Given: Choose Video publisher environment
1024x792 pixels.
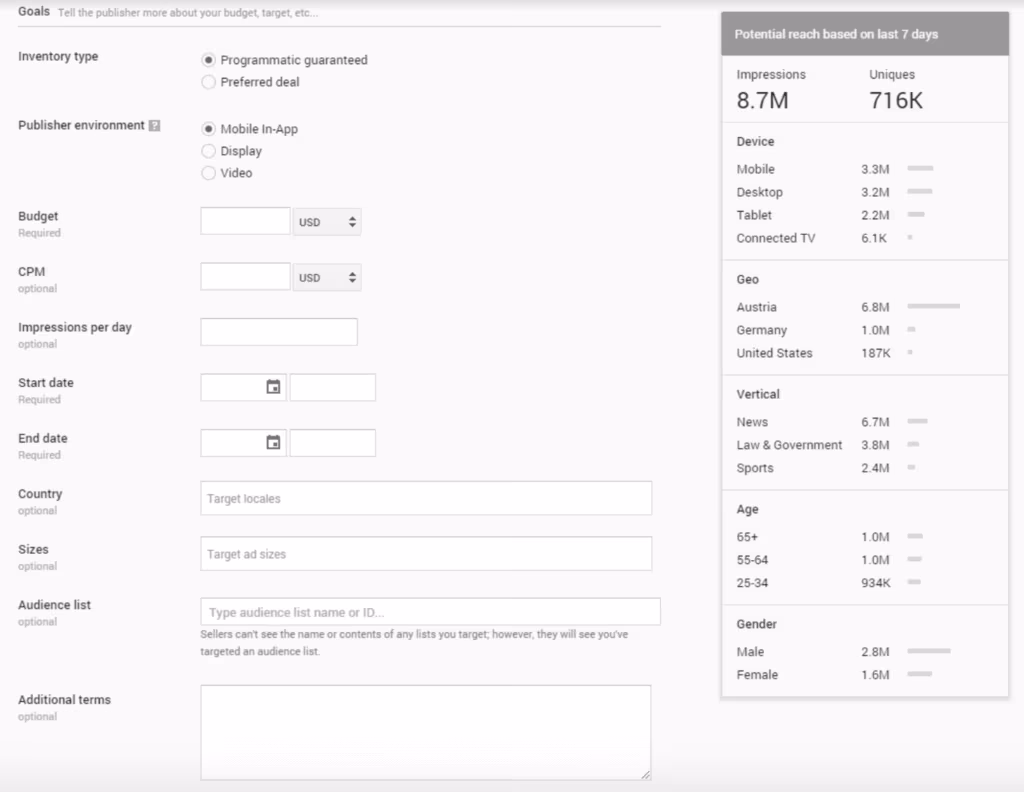Looking at the screenshot, I should 209,173.
